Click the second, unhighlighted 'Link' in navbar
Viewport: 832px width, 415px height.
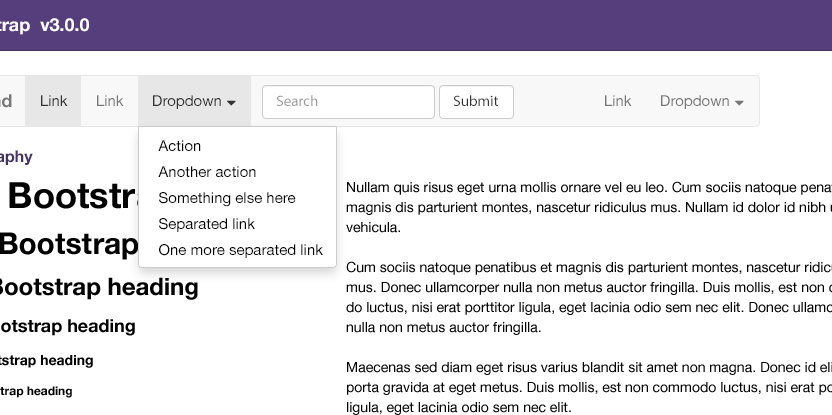[109, 101]
